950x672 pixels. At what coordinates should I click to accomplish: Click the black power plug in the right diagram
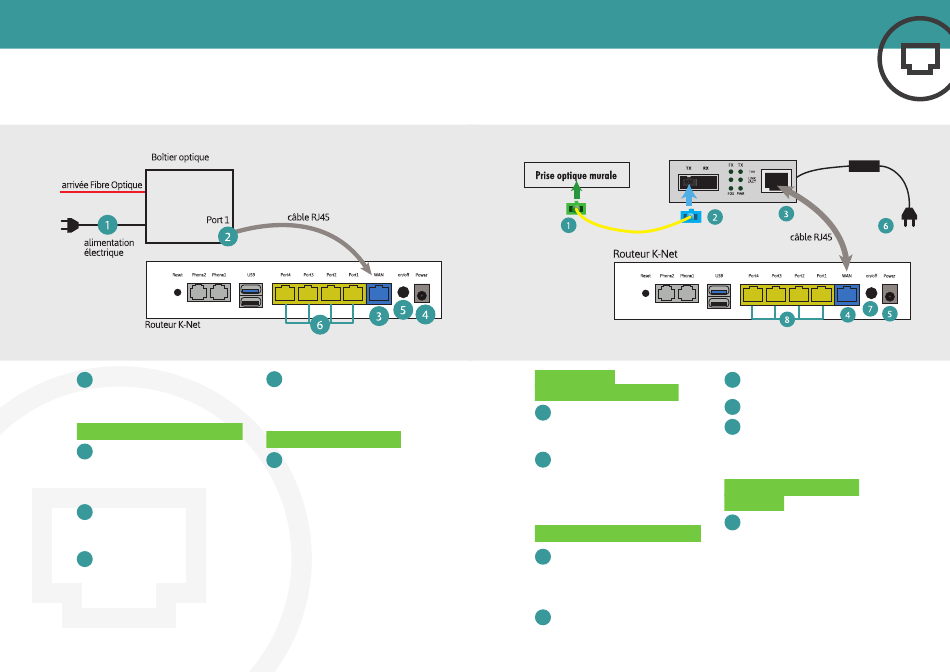point(909,216)
